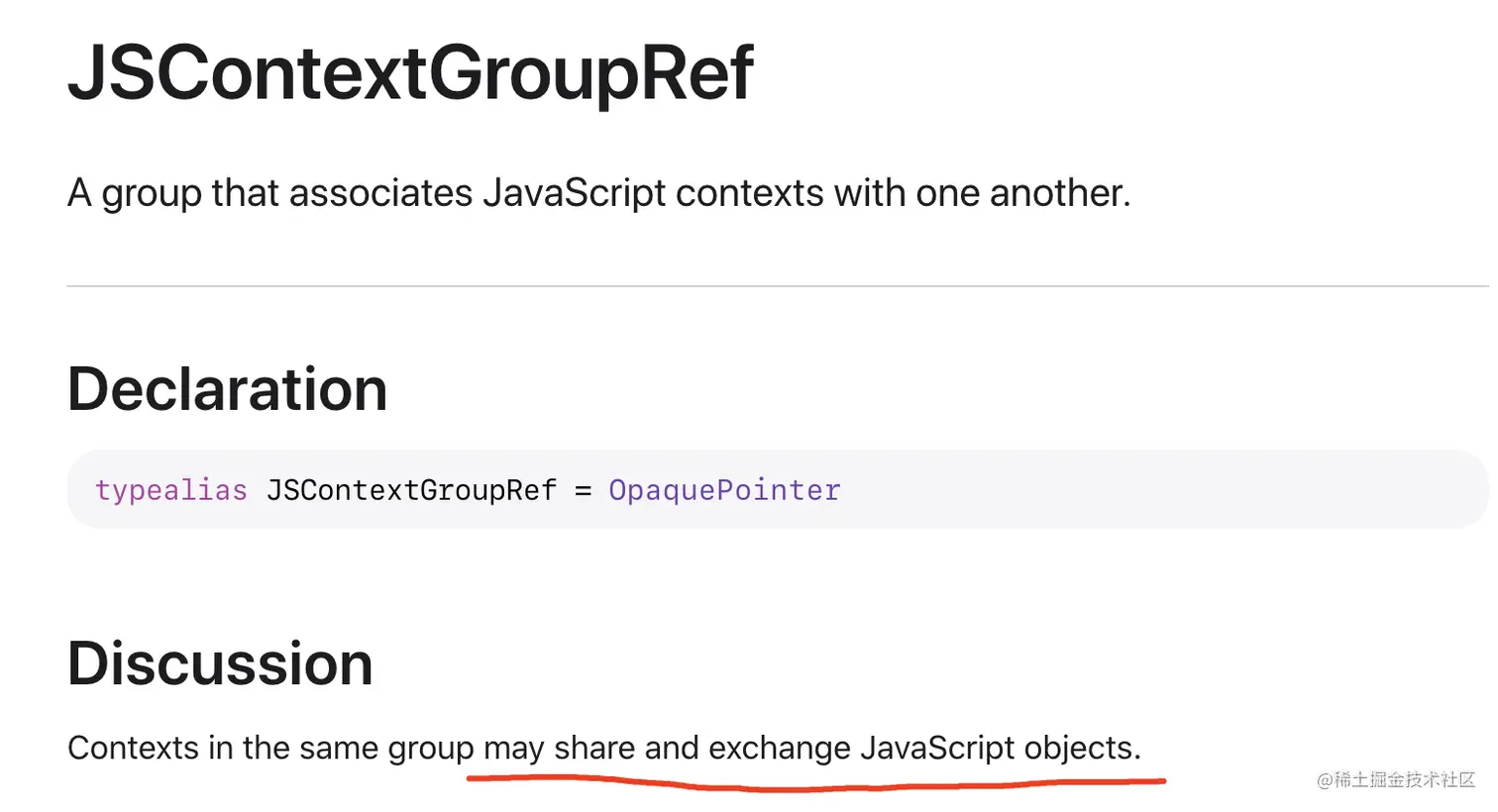Click the word "contexts" in the summary

tap(750, 193)
